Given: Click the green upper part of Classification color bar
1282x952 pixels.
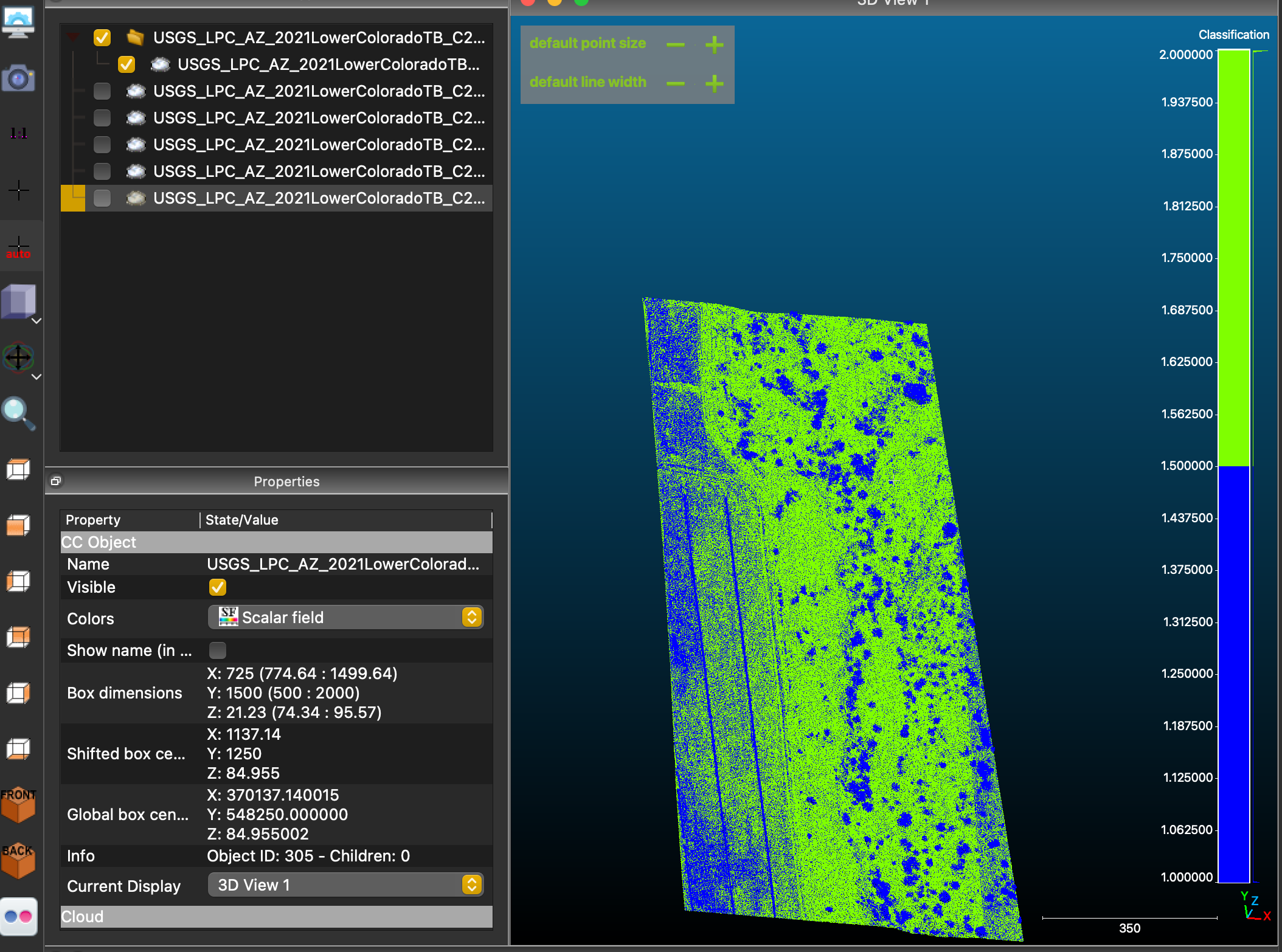Looking at the screenshot, I should tap(1233, 258).
